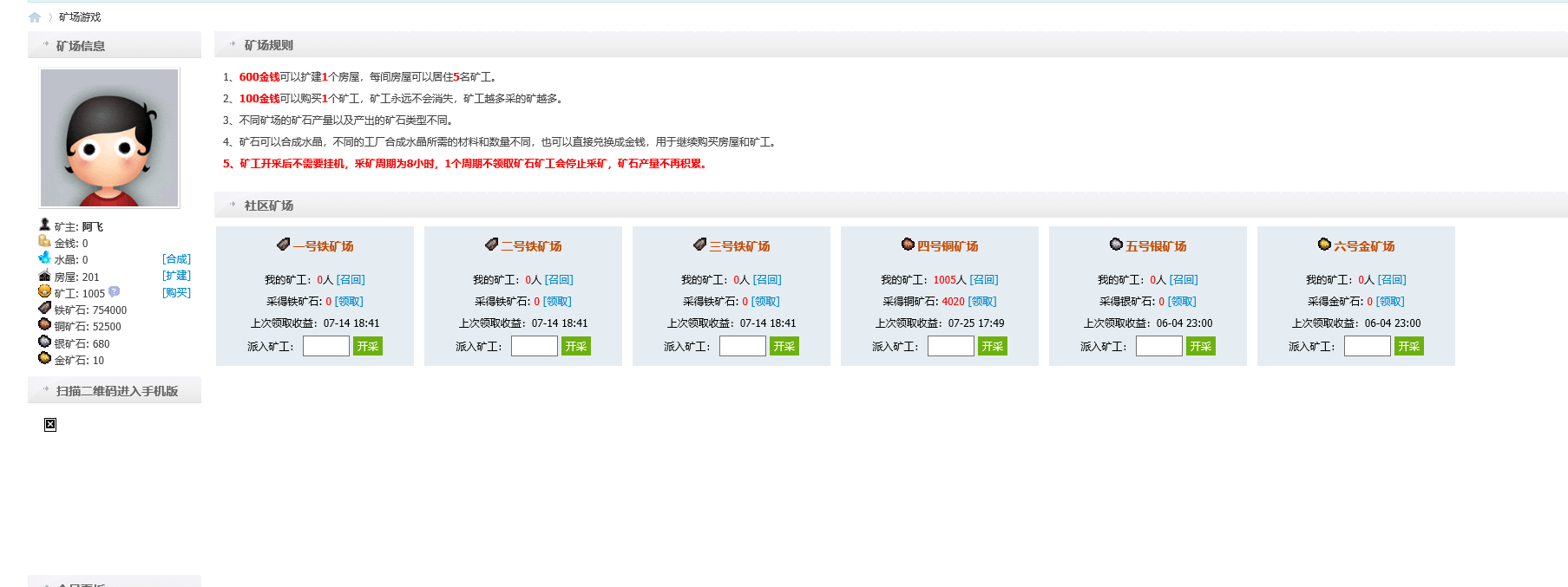
Task: Click the 铁矿石 ore icon in sidebar
Action: pos(44,308)
